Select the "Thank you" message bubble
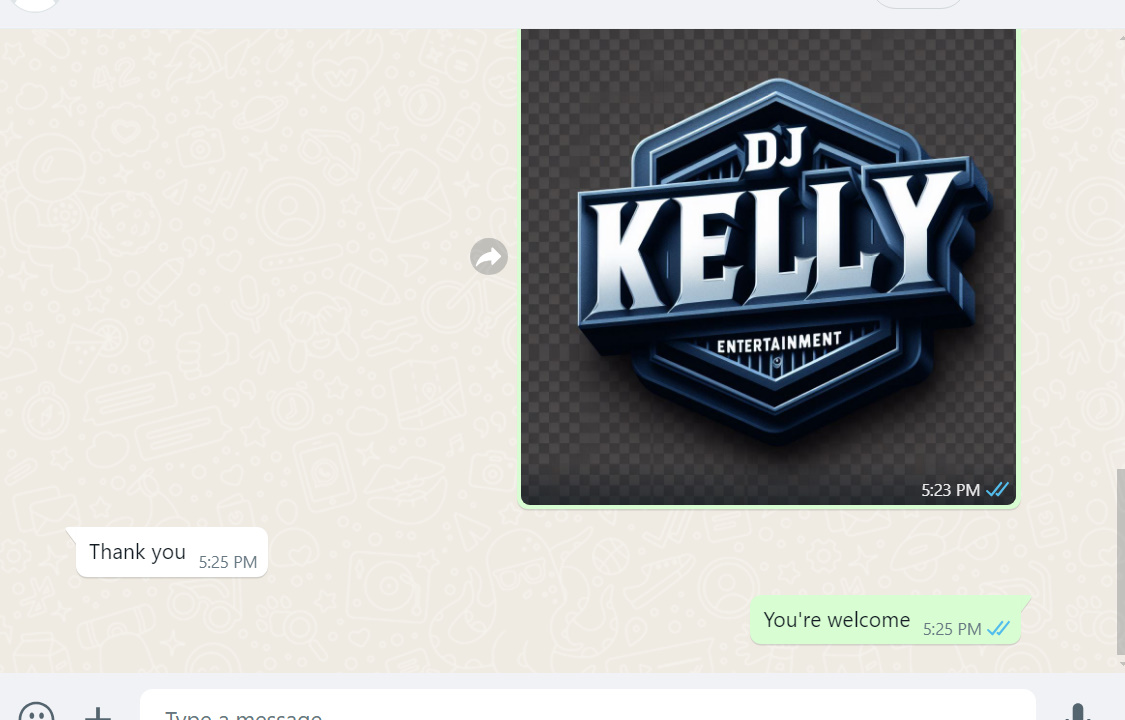This screenshot has width=1125, height=720. tap(171, 552)
